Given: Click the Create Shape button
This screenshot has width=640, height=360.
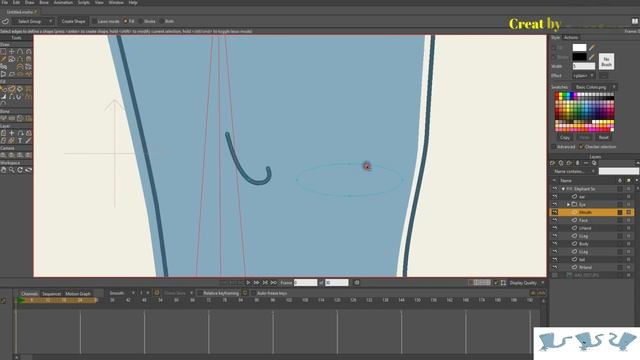Looking at the screenshot, I should [73, 21].
